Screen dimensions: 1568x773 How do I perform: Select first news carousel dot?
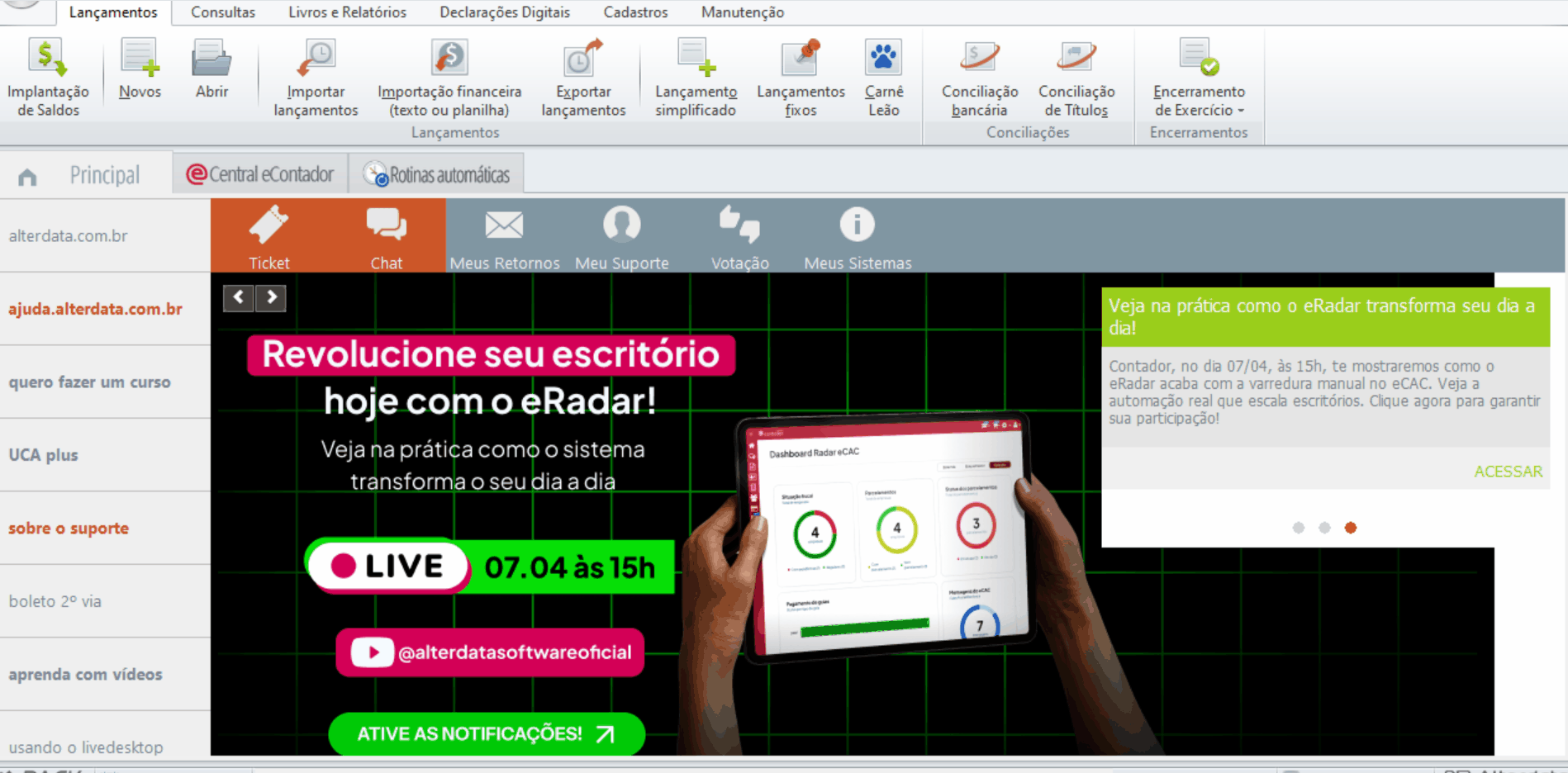[x=1299, y=528]
